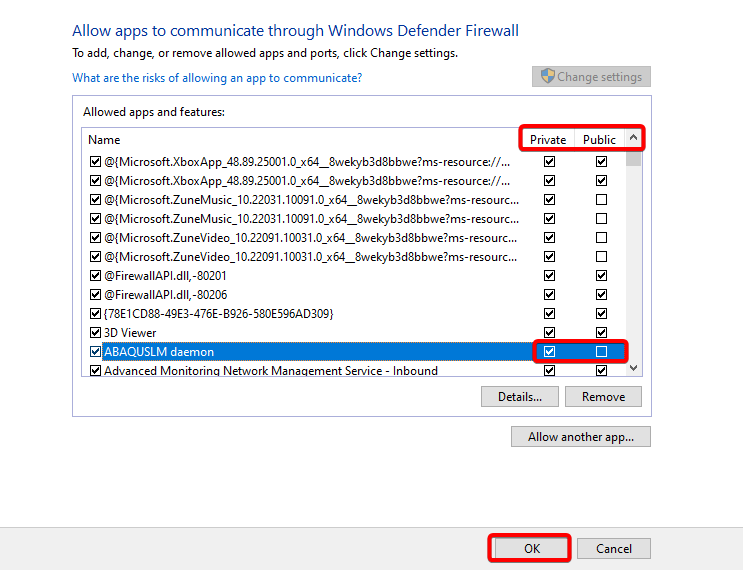Click the apps list scrollbar thumb
This screenshot has height=570, width=743.
pyautogui.click(x=633, y=158)
